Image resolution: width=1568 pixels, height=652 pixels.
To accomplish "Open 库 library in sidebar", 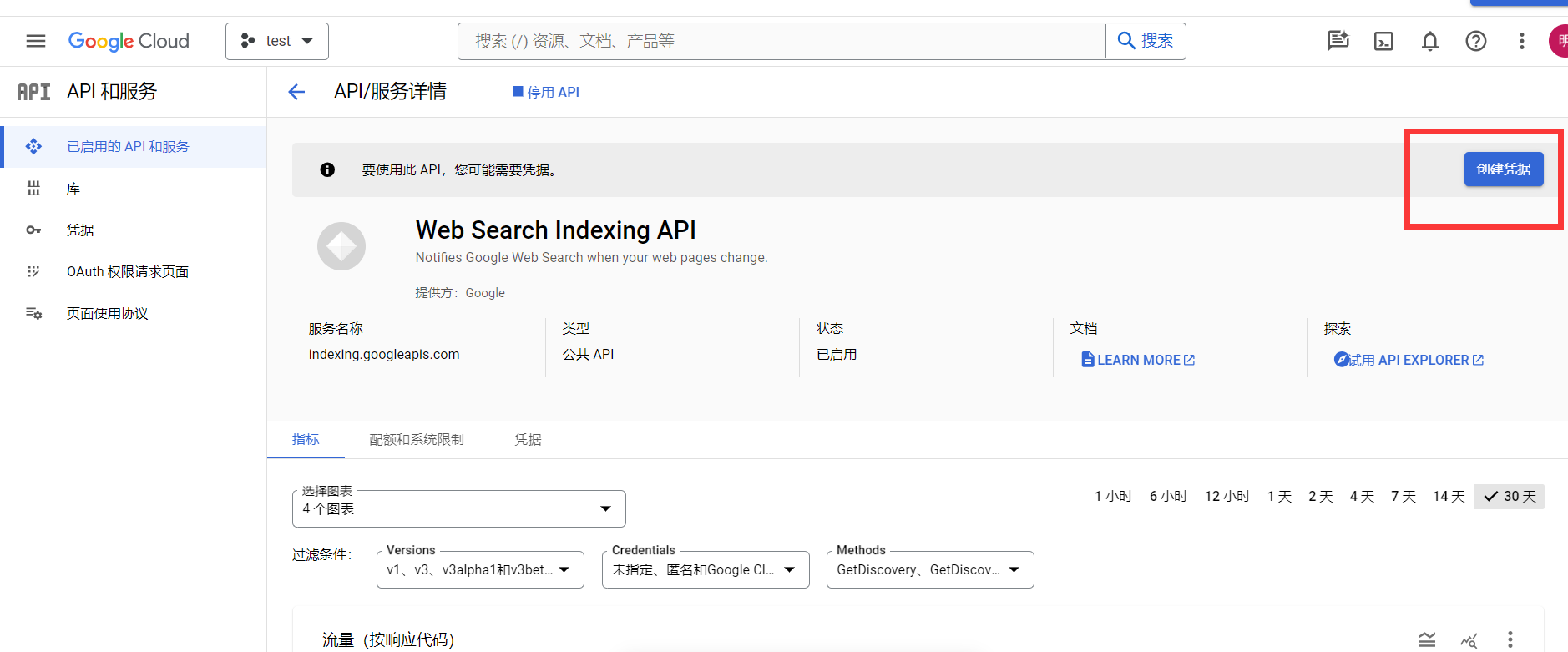I will tap(134, 189).
